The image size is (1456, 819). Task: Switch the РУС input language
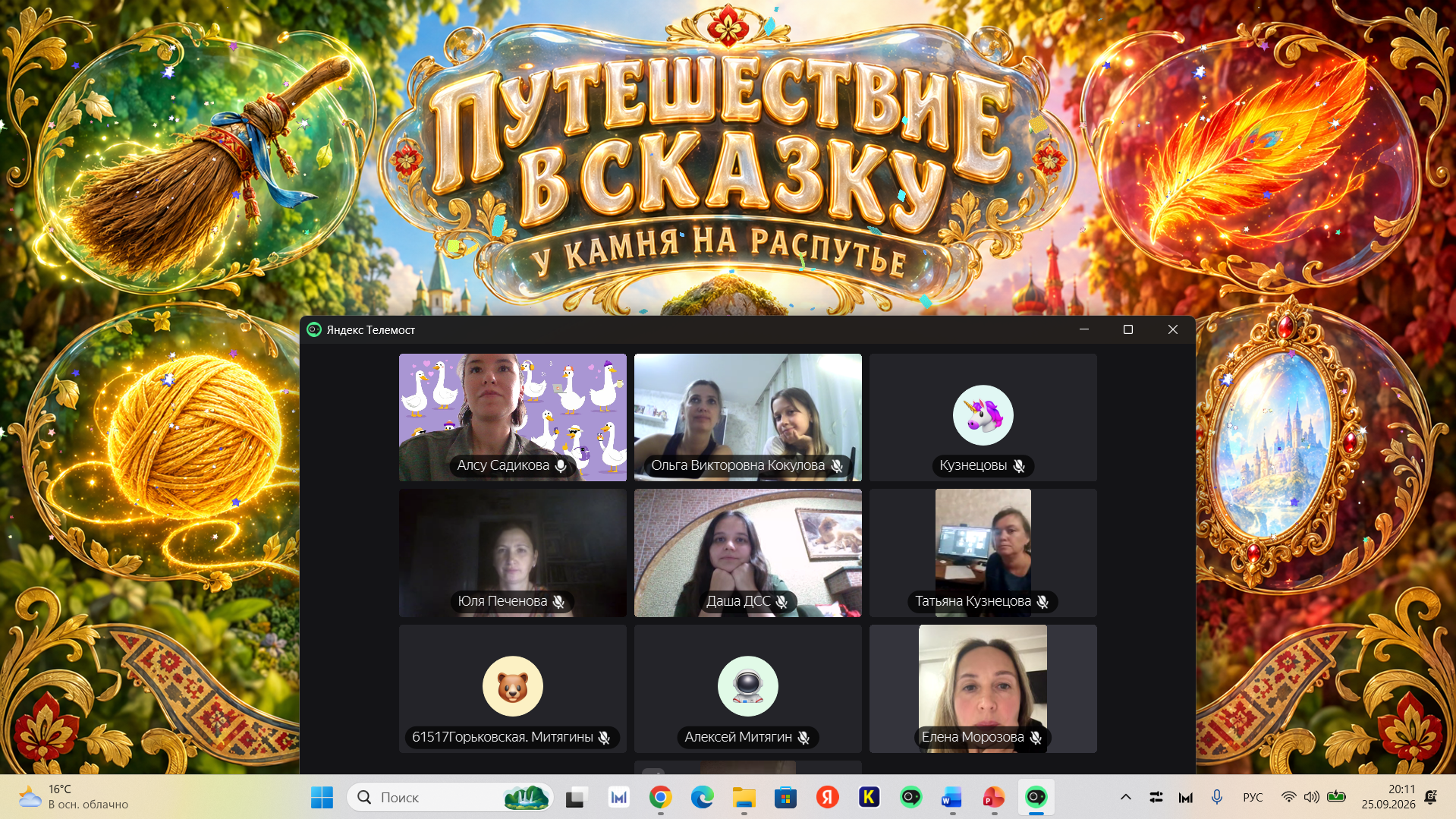point(1253,797)
